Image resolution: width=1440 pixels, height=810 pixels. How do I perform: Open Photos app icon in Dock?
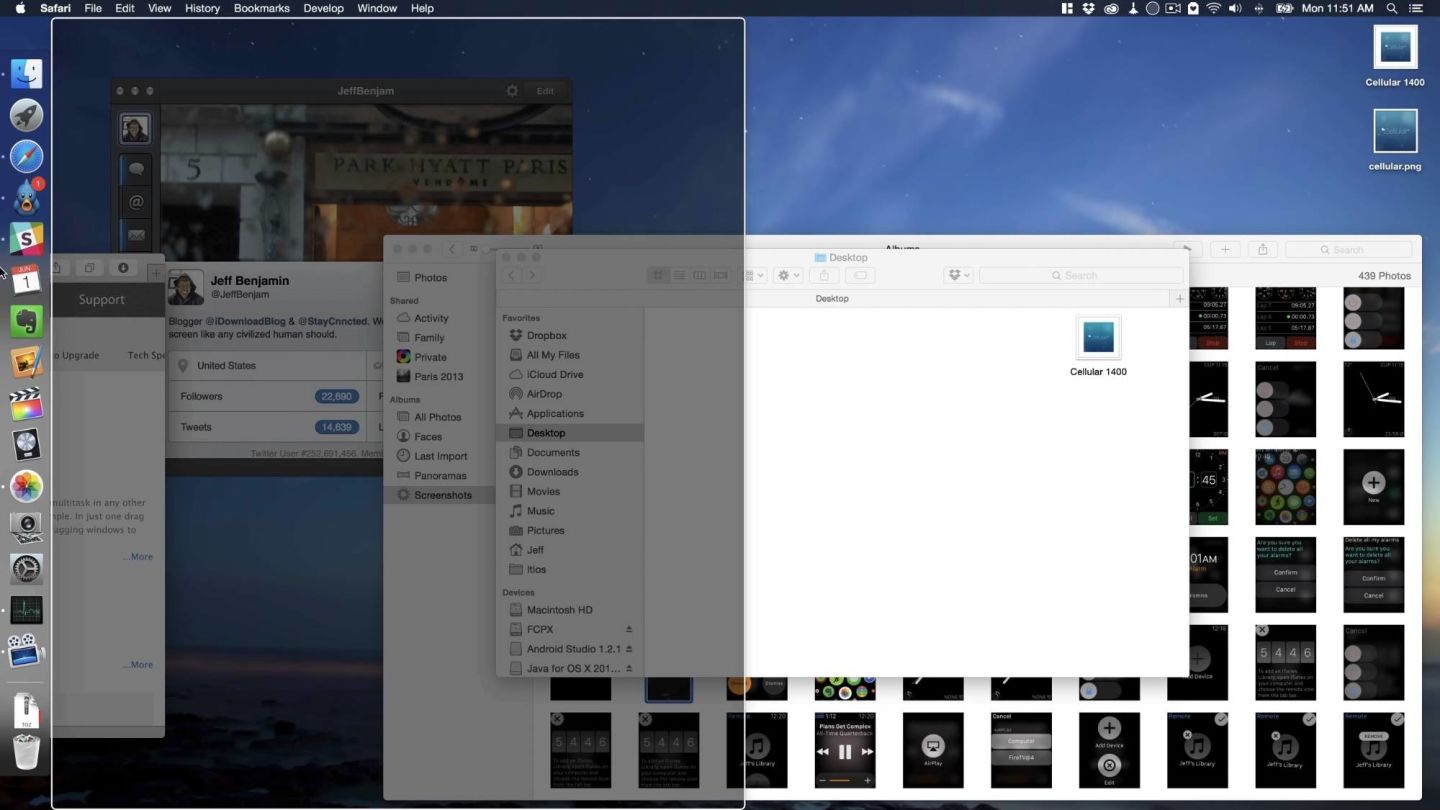coord(27,486)
